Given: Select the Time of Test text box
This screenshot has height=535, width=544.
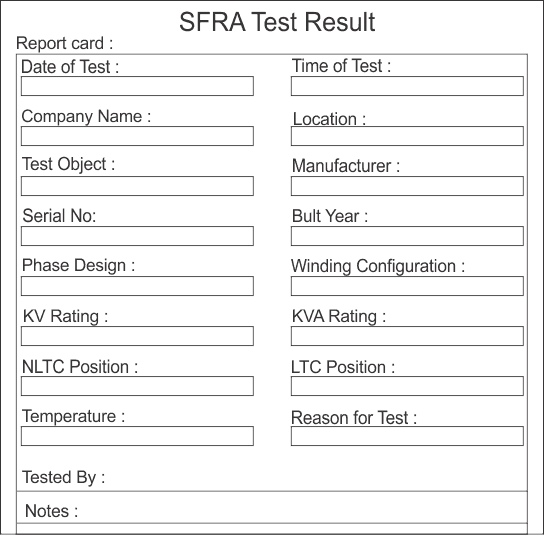Looking at the screenshot, I should (x=407, y=86).
